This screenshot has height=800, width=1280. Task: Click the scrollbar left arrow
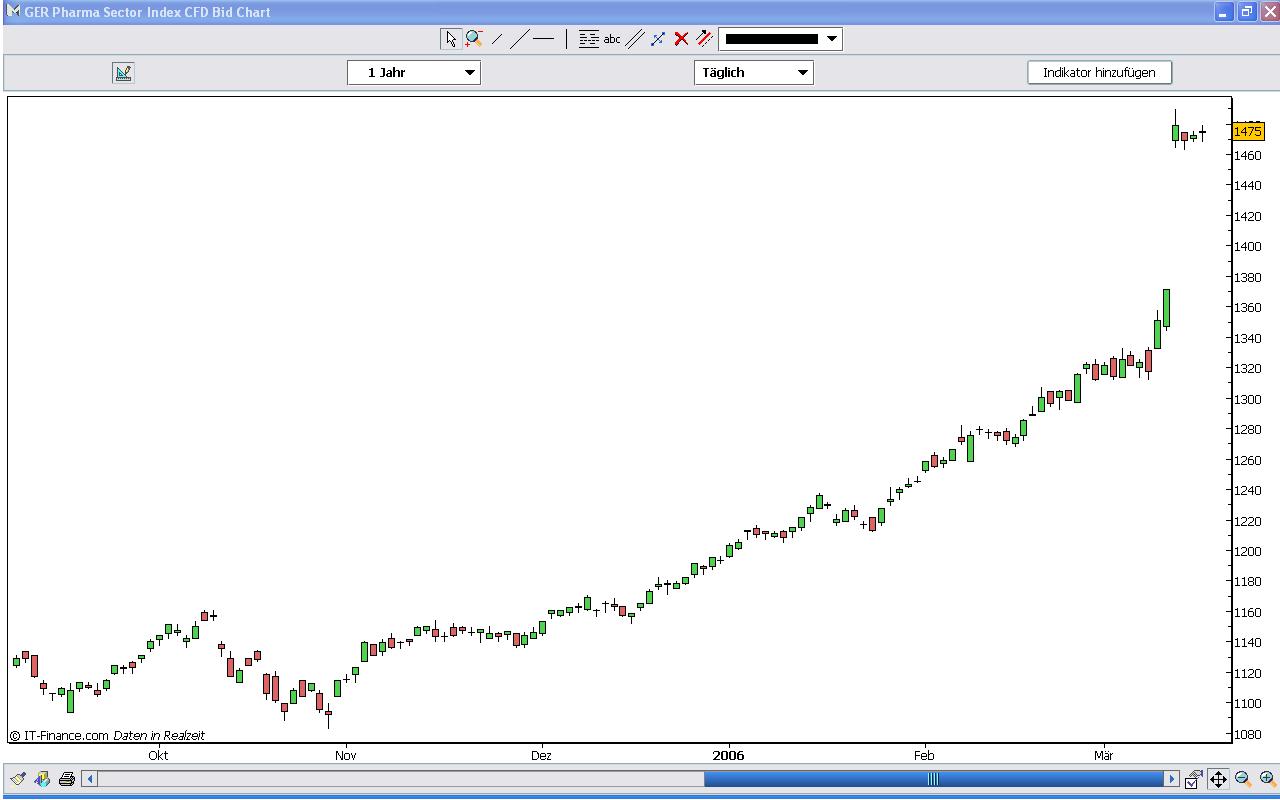pos(90,779)
